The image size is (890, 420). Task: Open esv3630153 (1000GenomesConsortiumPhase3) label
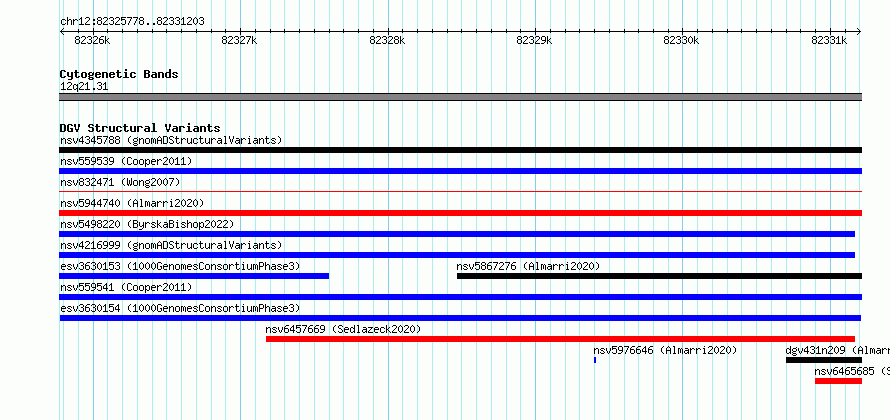coord(180,266)
